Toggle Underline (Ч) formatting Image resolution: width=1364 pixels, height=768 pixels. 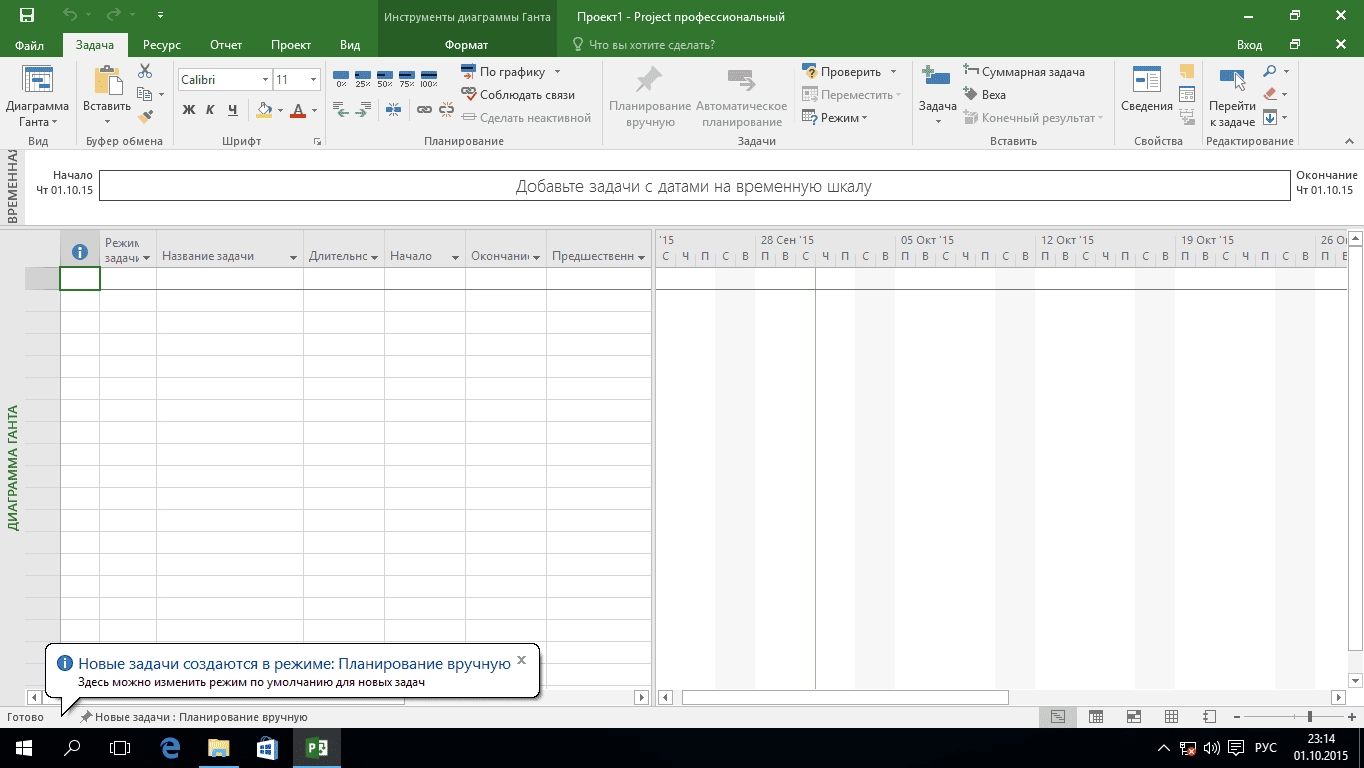[233, 110]
